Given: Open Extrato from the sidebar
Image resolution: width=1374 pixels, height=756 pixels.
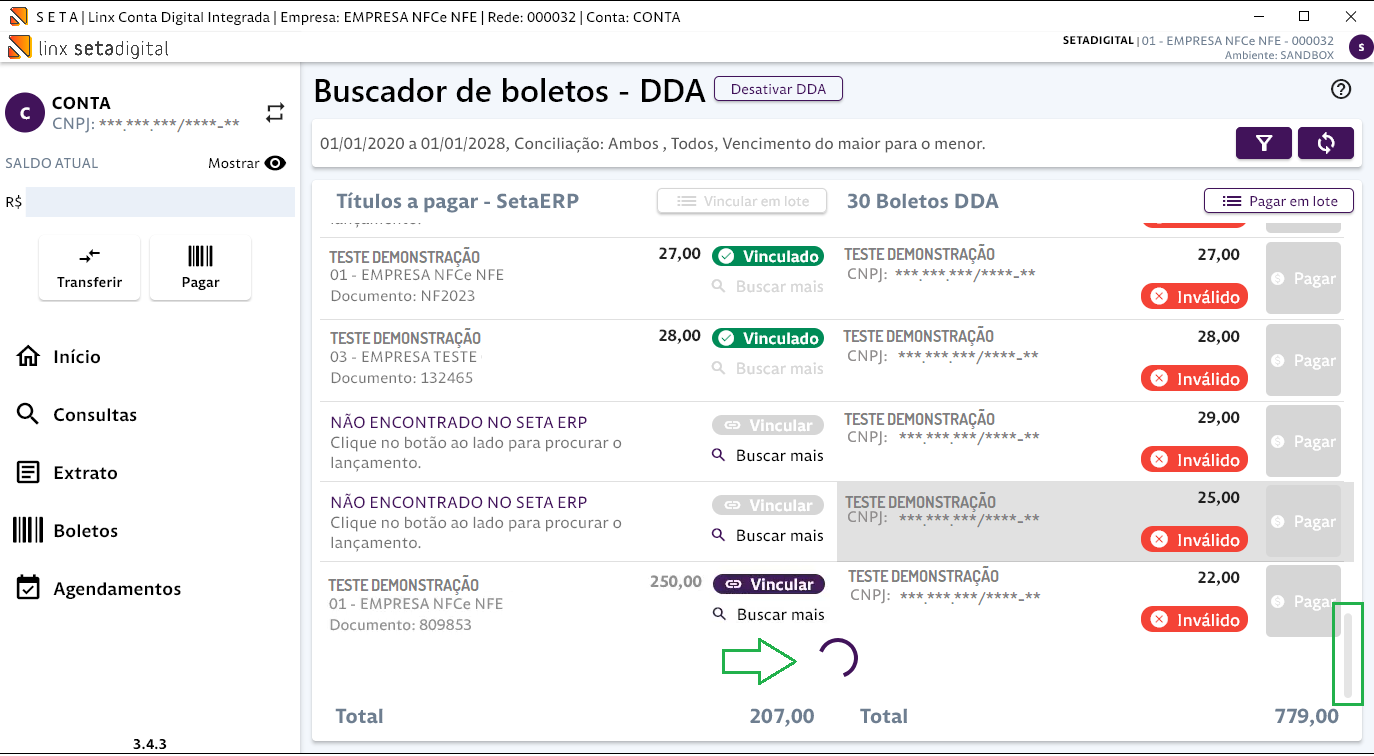Looking at the screenshot, I should tap(67, 473).
